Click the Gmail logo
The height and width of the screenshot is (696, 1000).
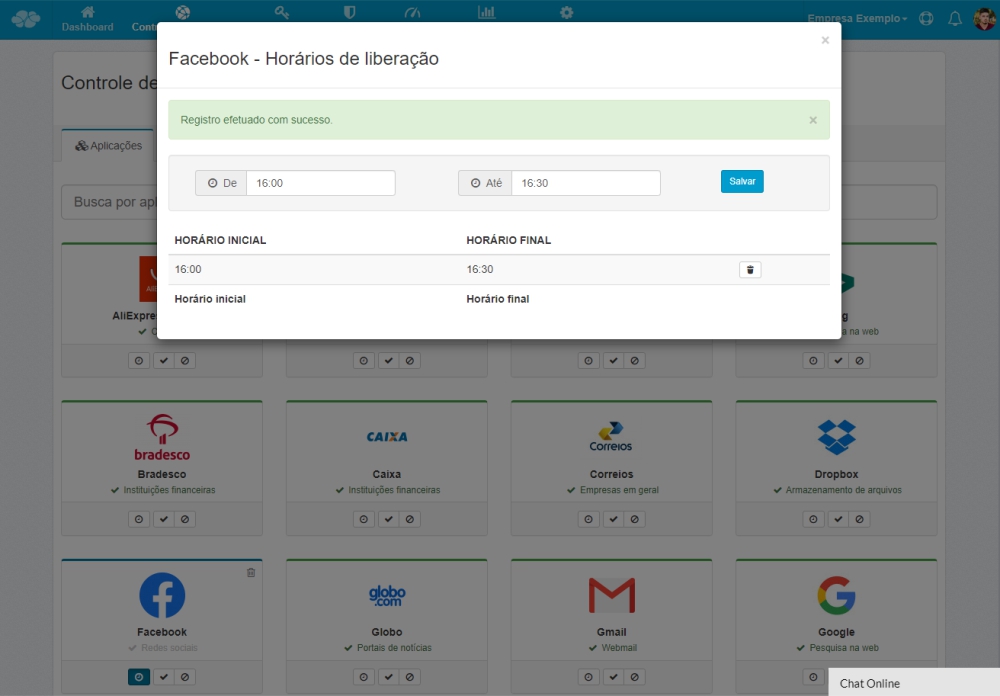pyautogui.click(x=612, y=595)
